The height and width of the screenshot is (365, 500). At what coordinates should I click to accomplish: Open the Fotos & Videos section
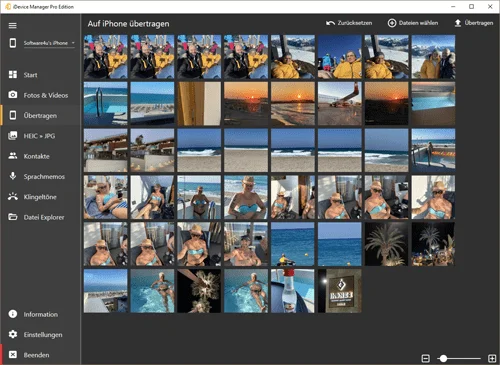[x=46, y=95]
